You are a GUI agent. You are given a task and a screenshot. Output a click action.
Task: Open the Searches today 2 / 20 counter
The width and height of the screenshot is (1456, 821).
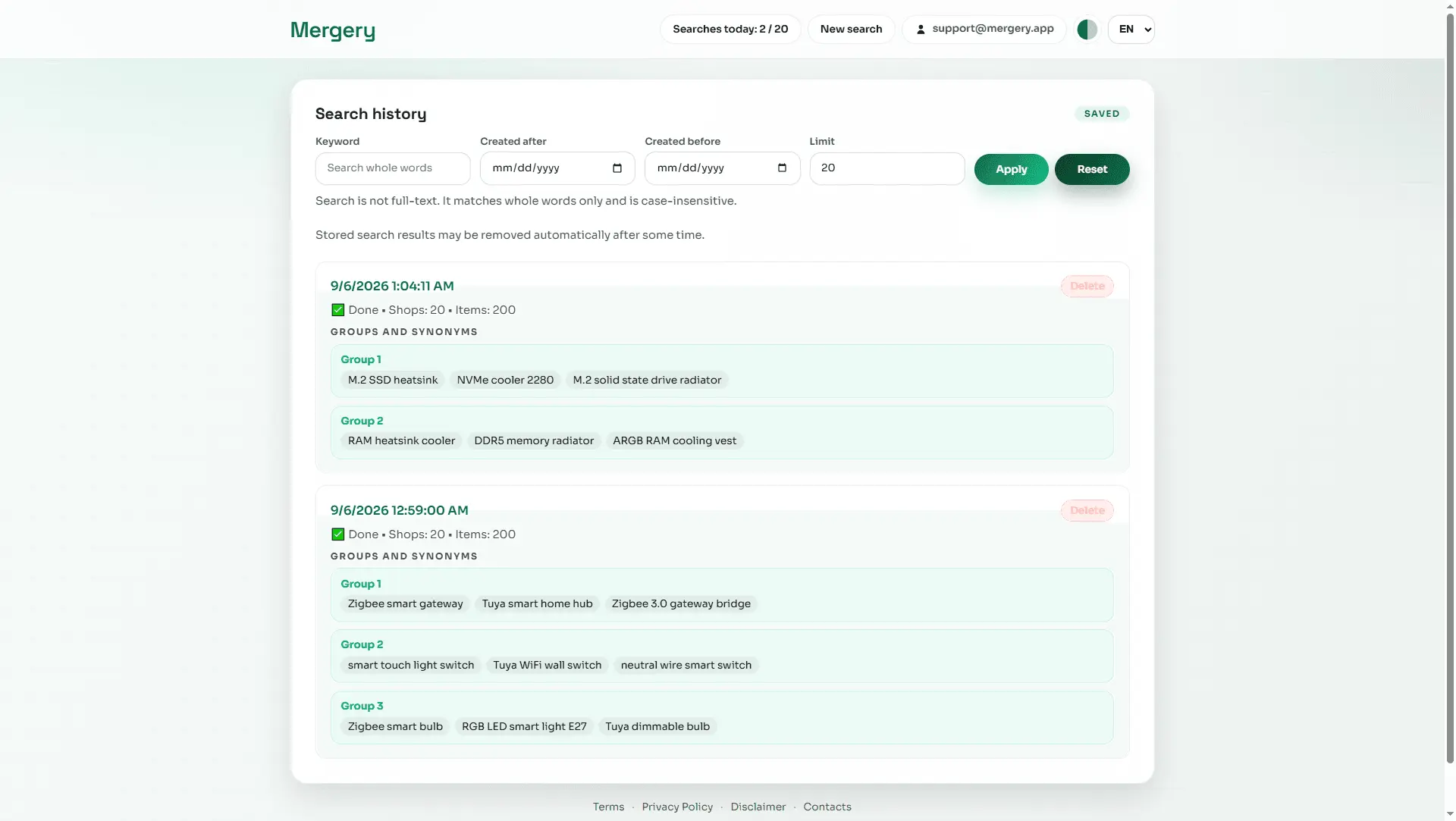click(x=730, y=30)
